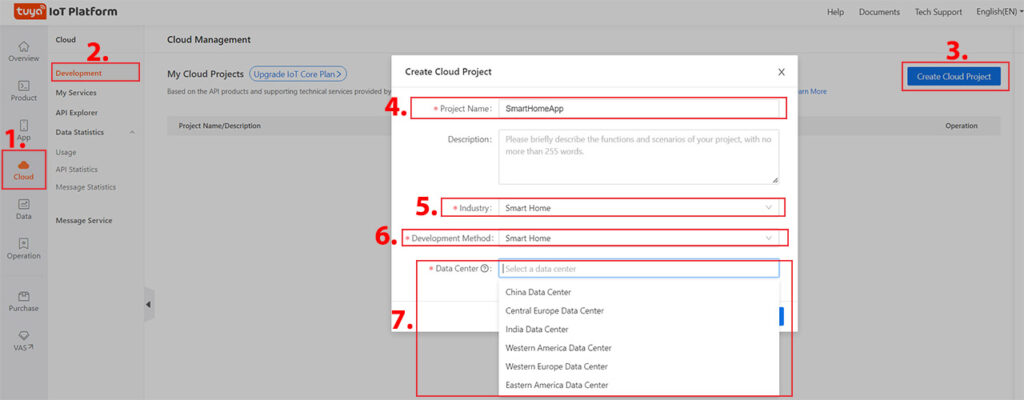Screen dimensions: 1024x400
Task: Open the Data sidebar icon
Action: 23,208
